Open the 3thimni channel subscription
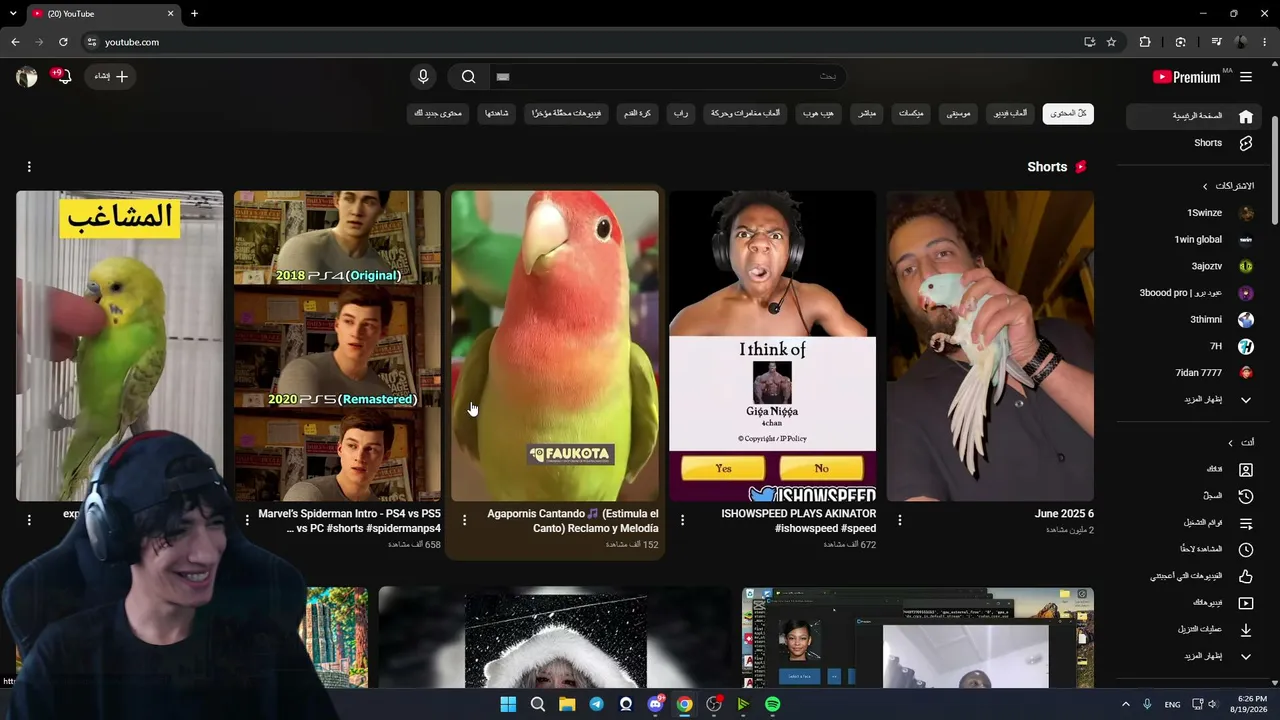The height and width of the screenshot is (720, 1280). 1194,320
